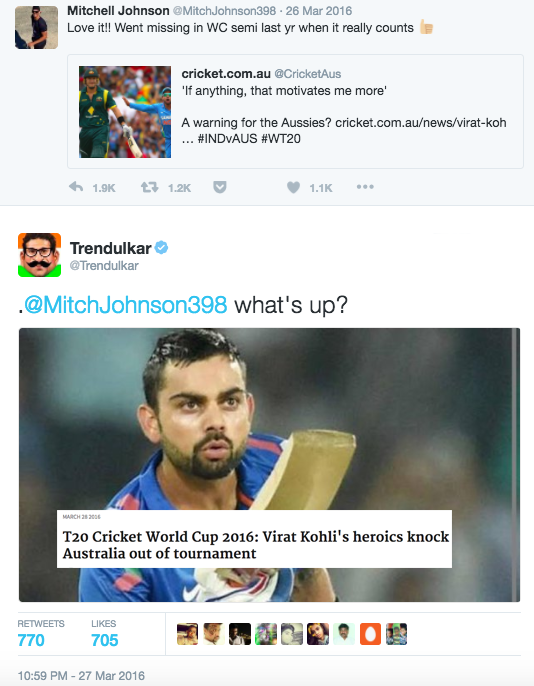The image size is (534, 686).
Task: Open the cricket.com.au/news/virat-koh link
Action: [x=421, y=122]
